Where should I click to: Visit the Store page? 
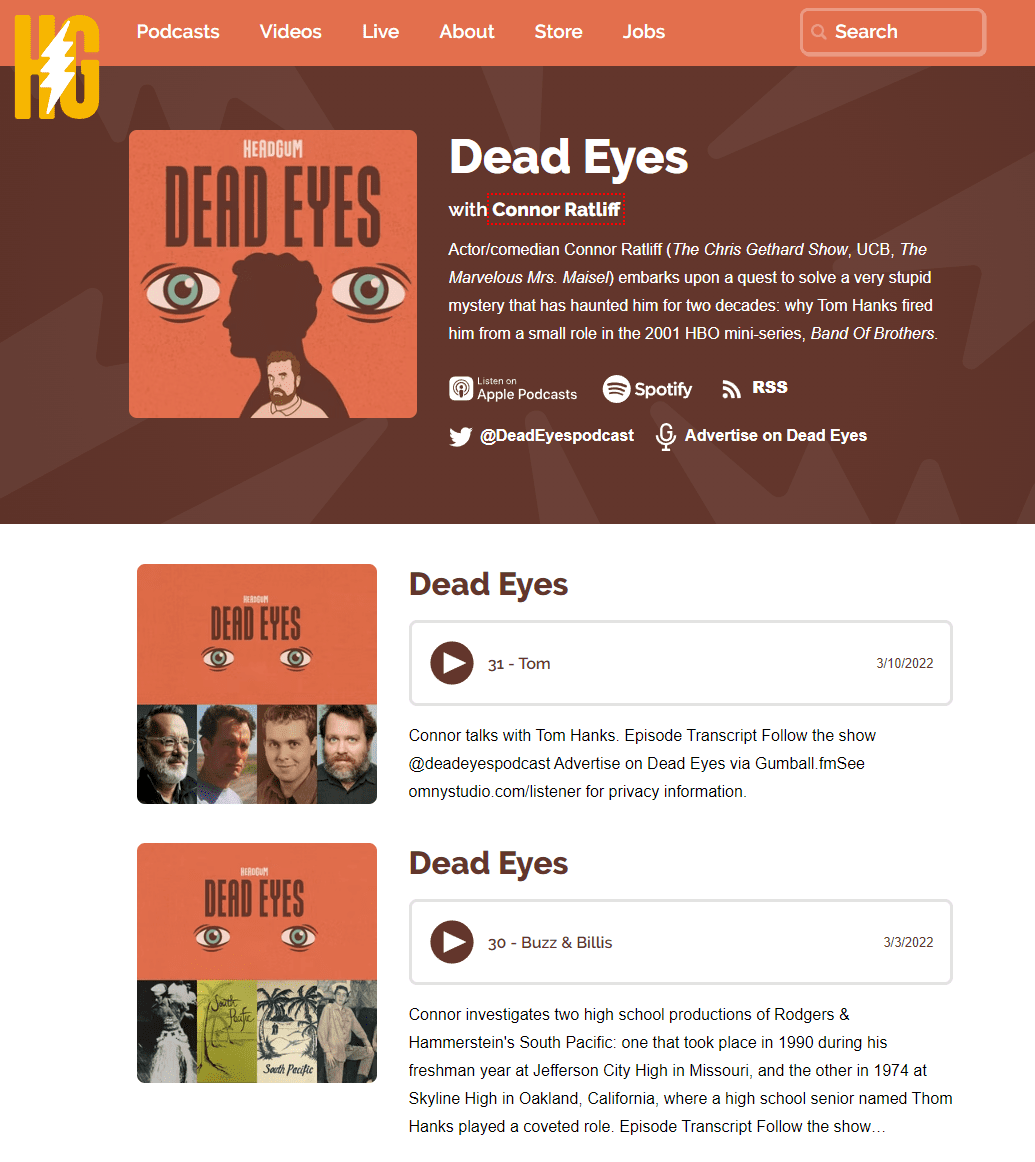[x=558, y=32]
